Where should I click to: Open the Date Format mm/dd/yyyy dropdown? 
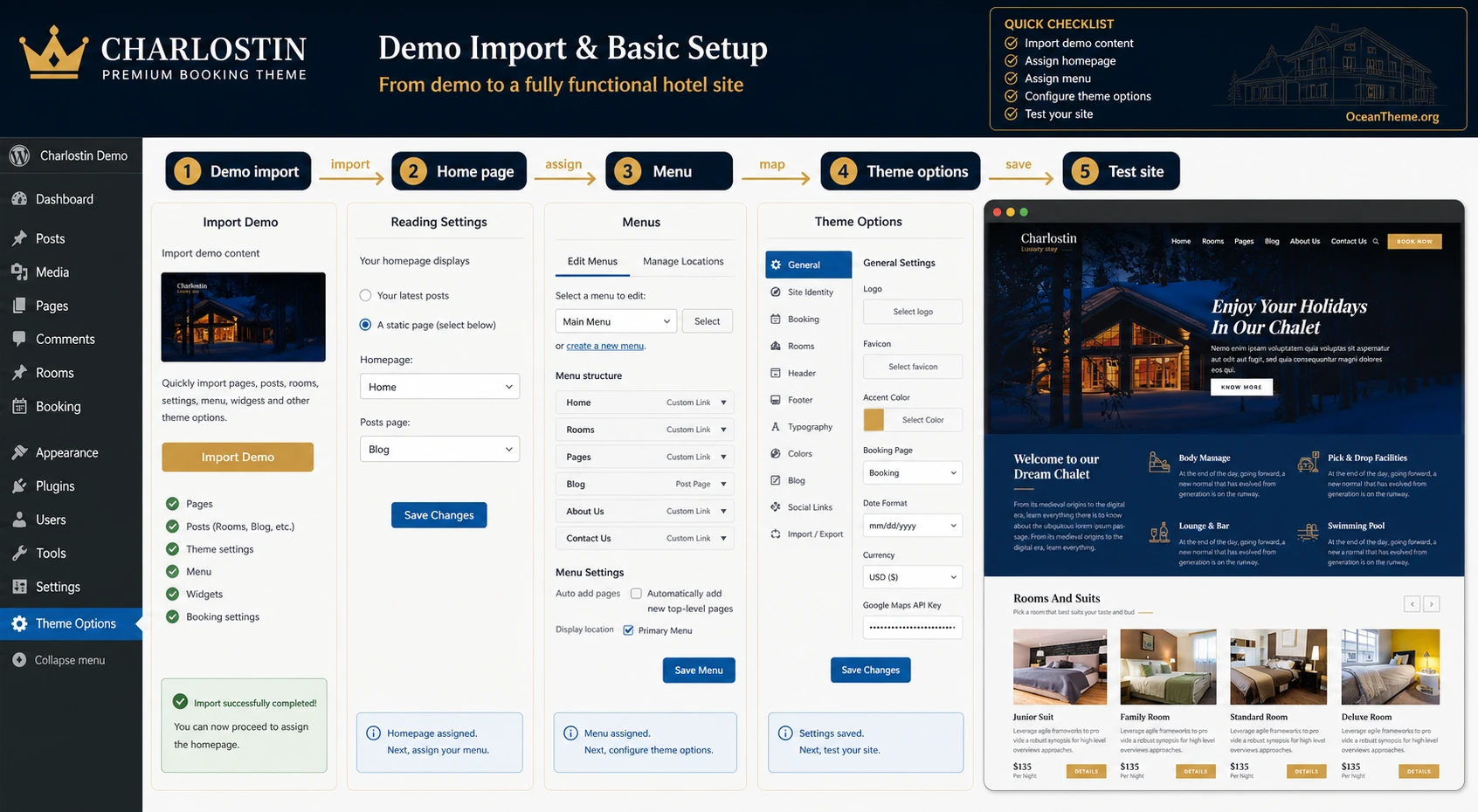(912, 526)
